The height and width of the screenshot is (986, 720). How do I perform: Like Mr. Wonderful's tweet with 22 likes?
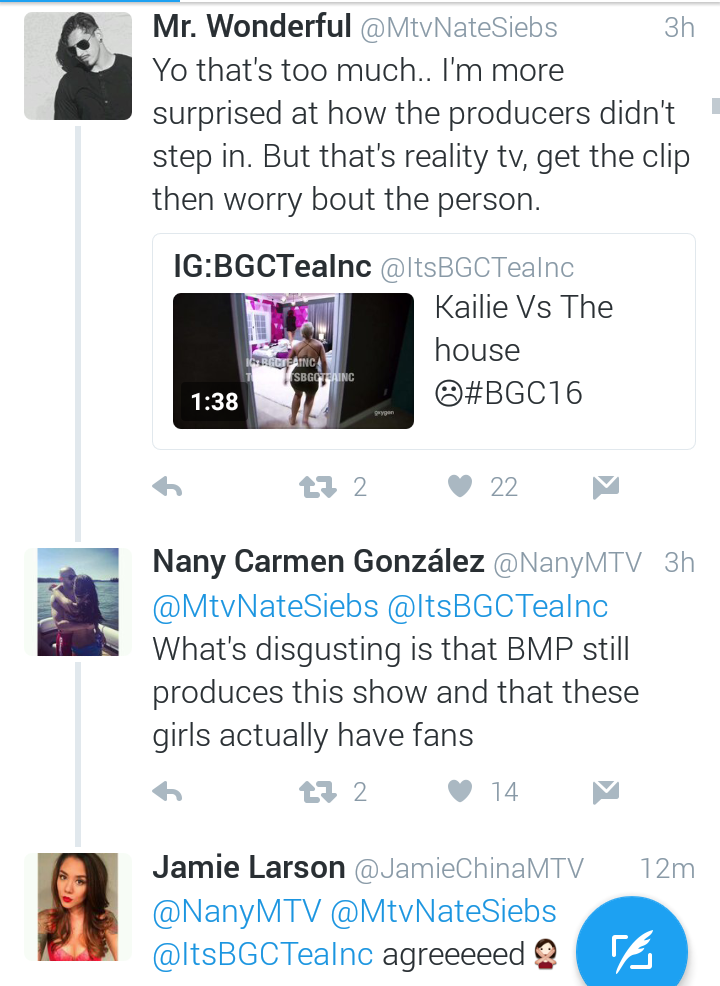tap(460, 486)
